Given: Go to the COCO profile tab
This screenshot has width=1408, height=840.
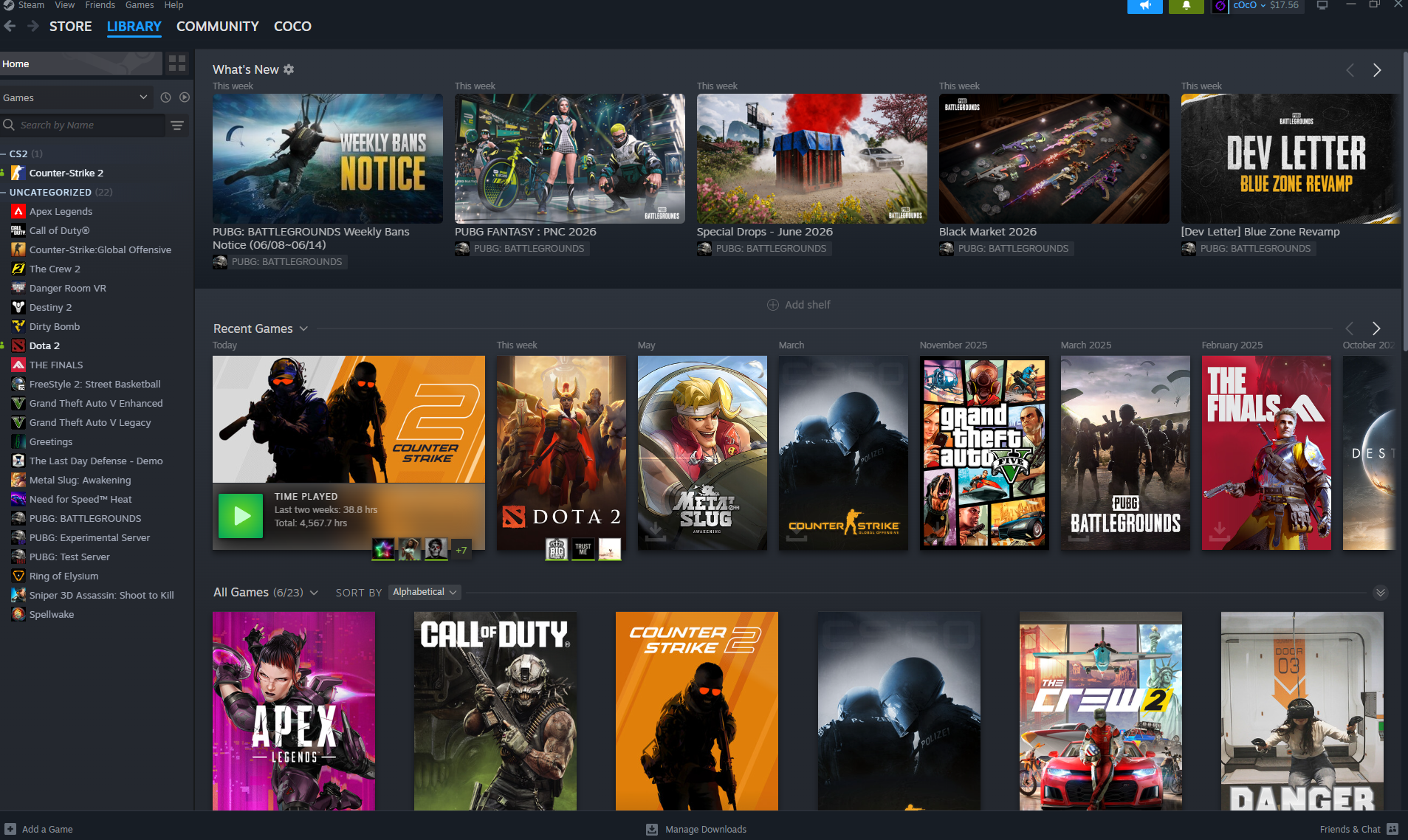Looking at the screenshot, I should tap(292, 27).
